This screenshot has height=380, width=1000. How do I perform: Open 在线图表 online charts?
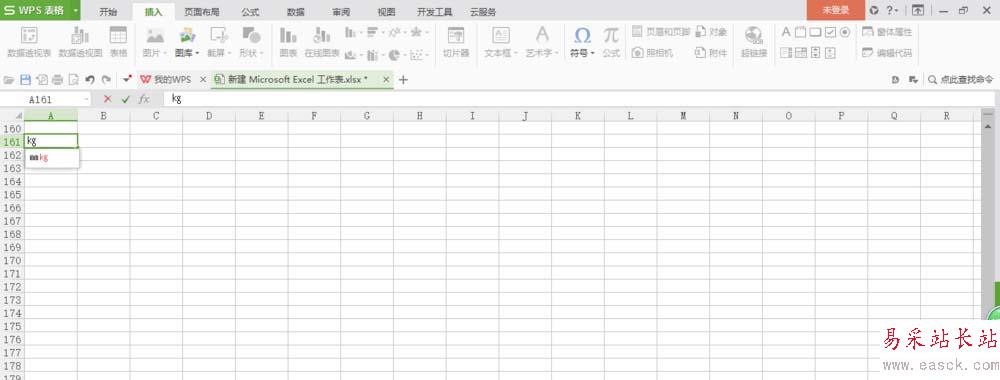(322, 42)
